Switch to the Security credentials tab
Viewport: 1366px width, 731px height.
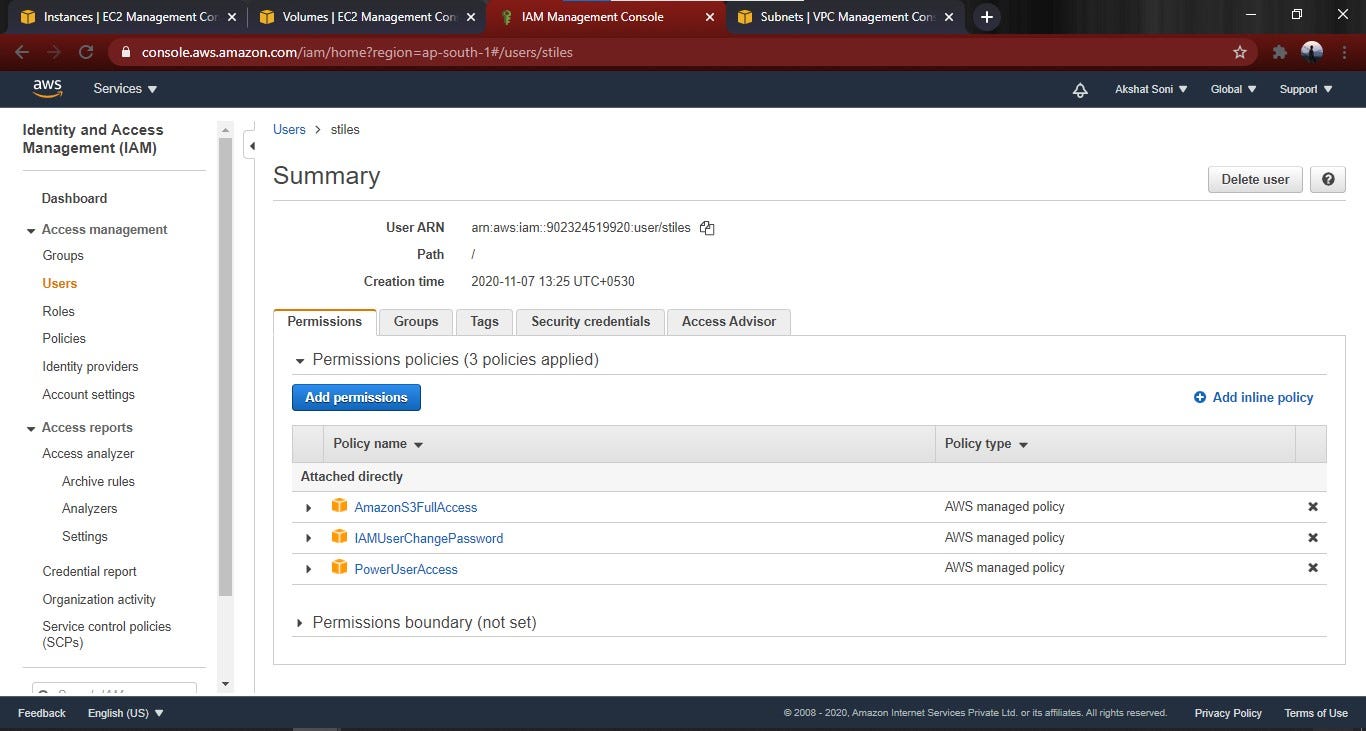[x=590, y=322]
